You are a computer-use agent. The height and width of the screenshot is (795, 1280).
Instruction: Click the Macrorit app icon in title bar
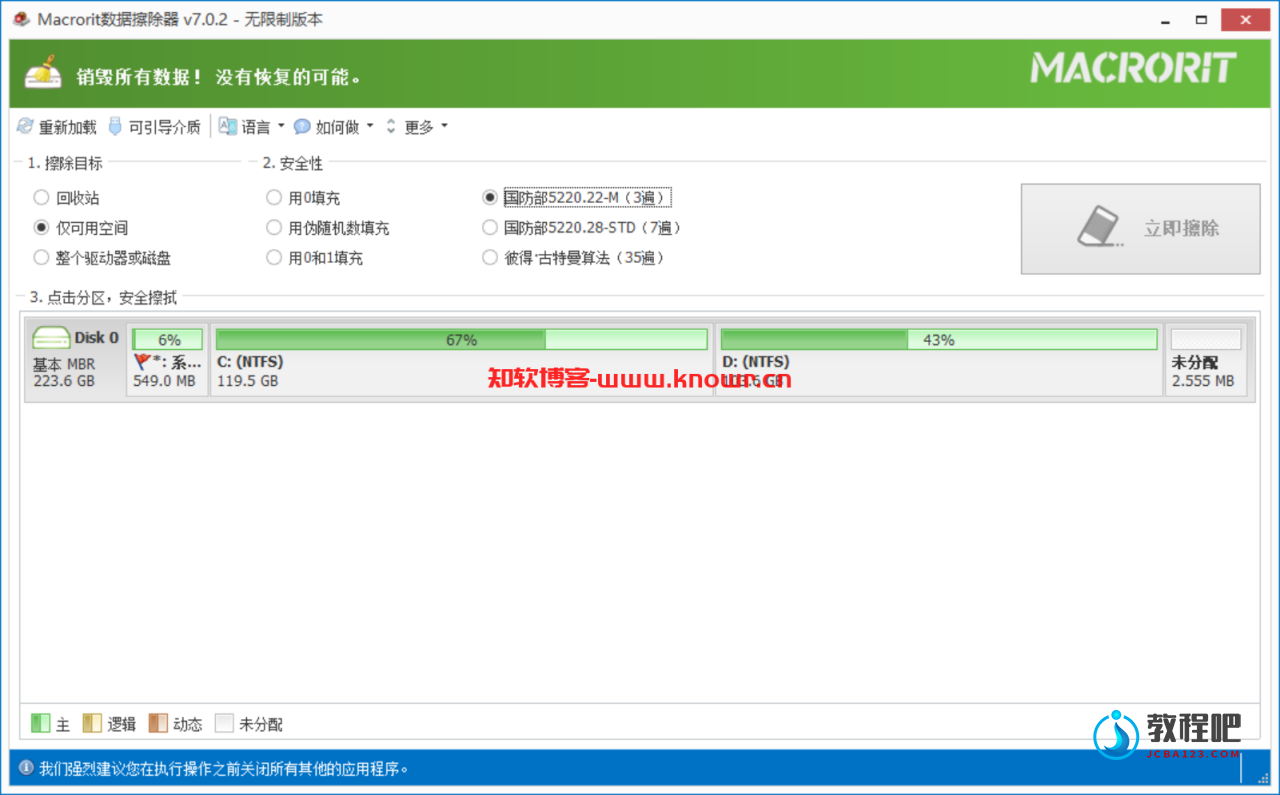coord(21,19)
